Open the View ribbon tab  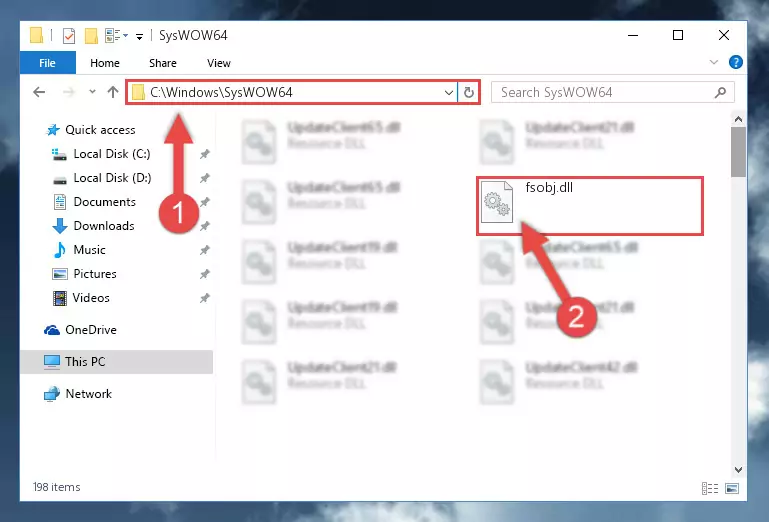coord(218,63)
